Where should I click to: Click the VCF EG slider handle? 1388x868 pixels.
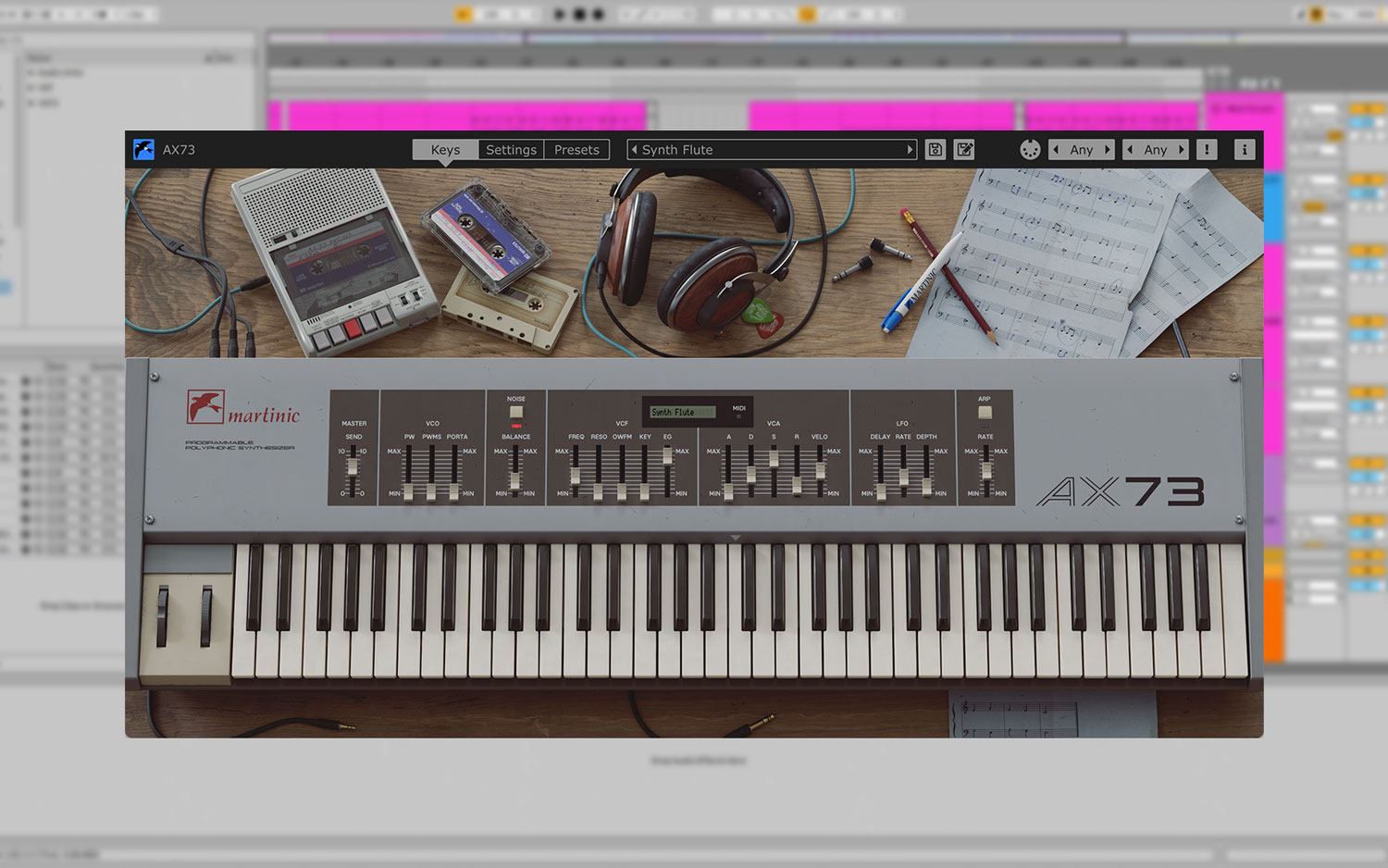click(x=667, y=456)
